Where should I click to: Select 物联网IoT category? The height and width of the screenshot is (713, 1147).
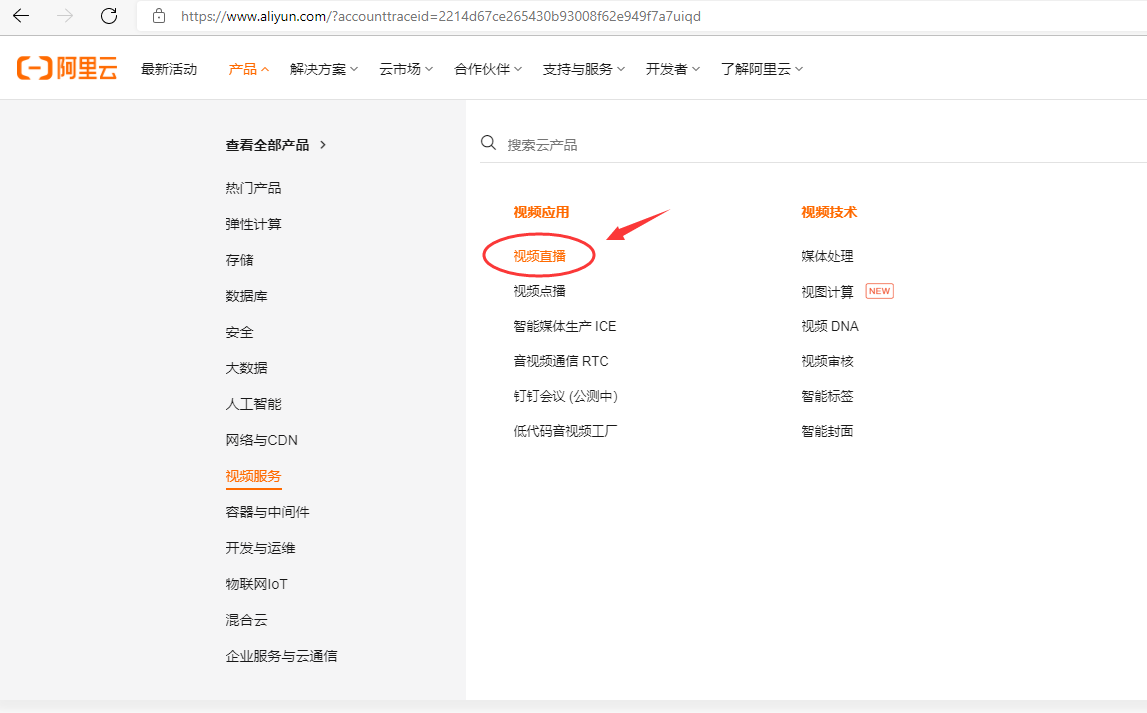point(257,584)
